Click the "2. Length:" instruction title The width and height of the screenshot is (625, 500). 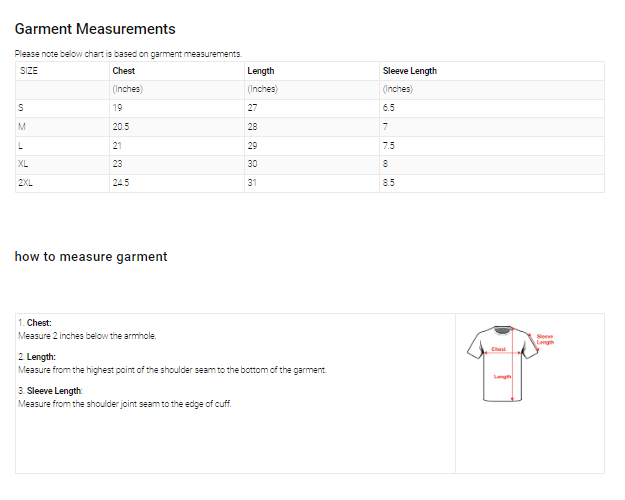point(37,357)
